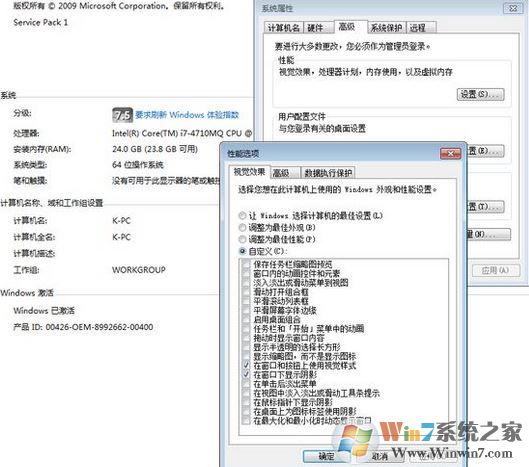Enable 保存任务栏缩略图预览 checkbox
This screenshot has height=467, width=529.
246,264
